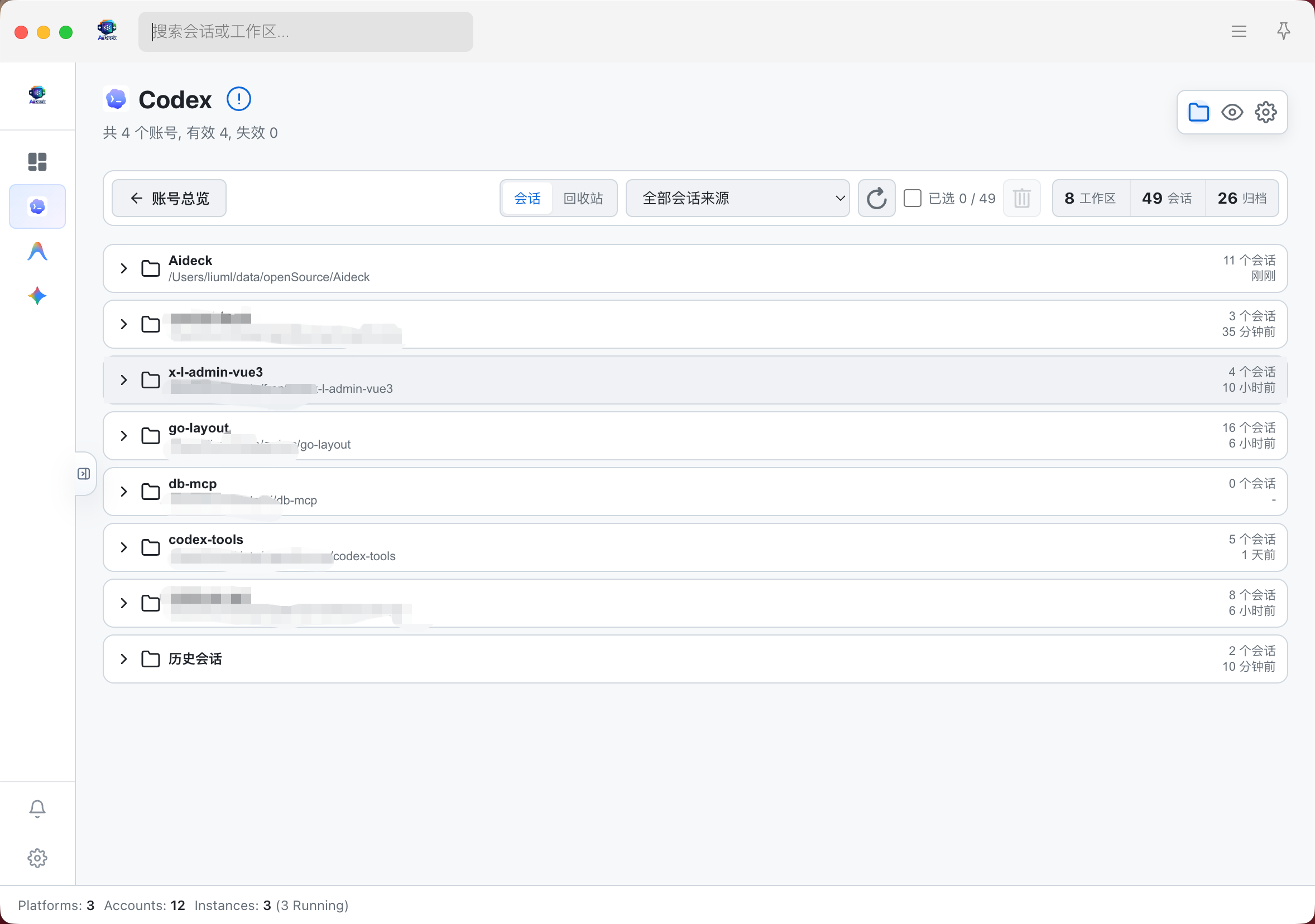Expand the x-l-admin-vue3 workspace
Image resolution: width=1315 pixels, height=924 pixels.
124,380
